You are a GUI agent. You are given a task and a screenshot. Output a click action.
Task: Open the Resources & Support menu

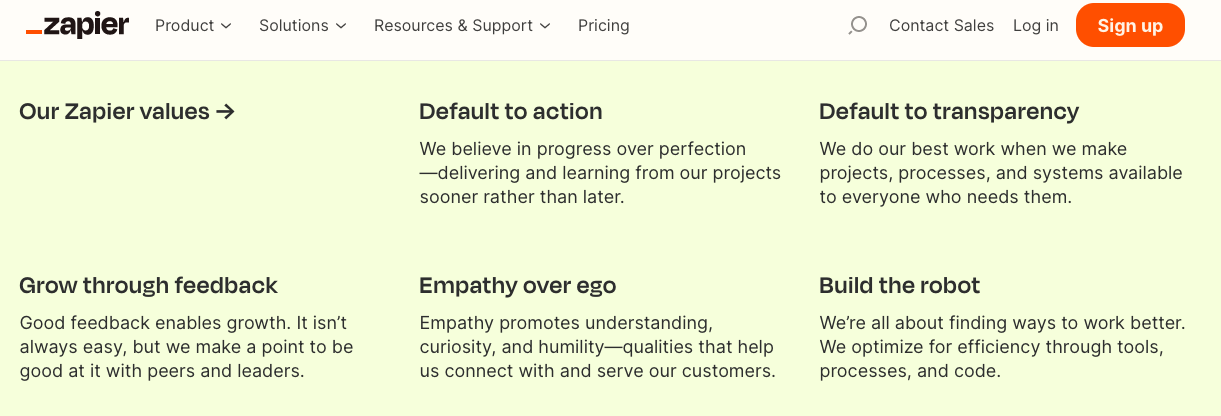pyautogui.click(x=463, y=25)
